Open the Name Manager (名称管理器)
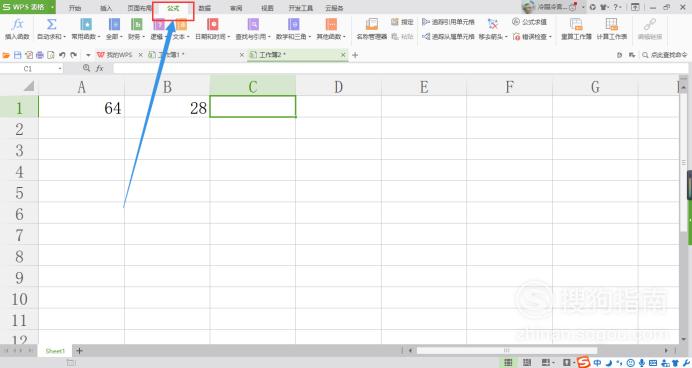Screen dimensions: 692x368 tap(372, 29)
